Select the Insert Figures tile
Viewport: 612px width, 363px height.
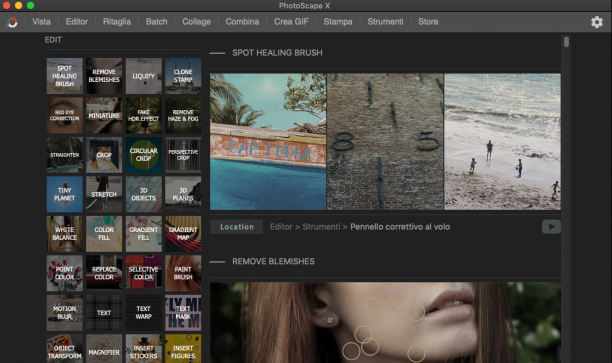coord(183,349)
